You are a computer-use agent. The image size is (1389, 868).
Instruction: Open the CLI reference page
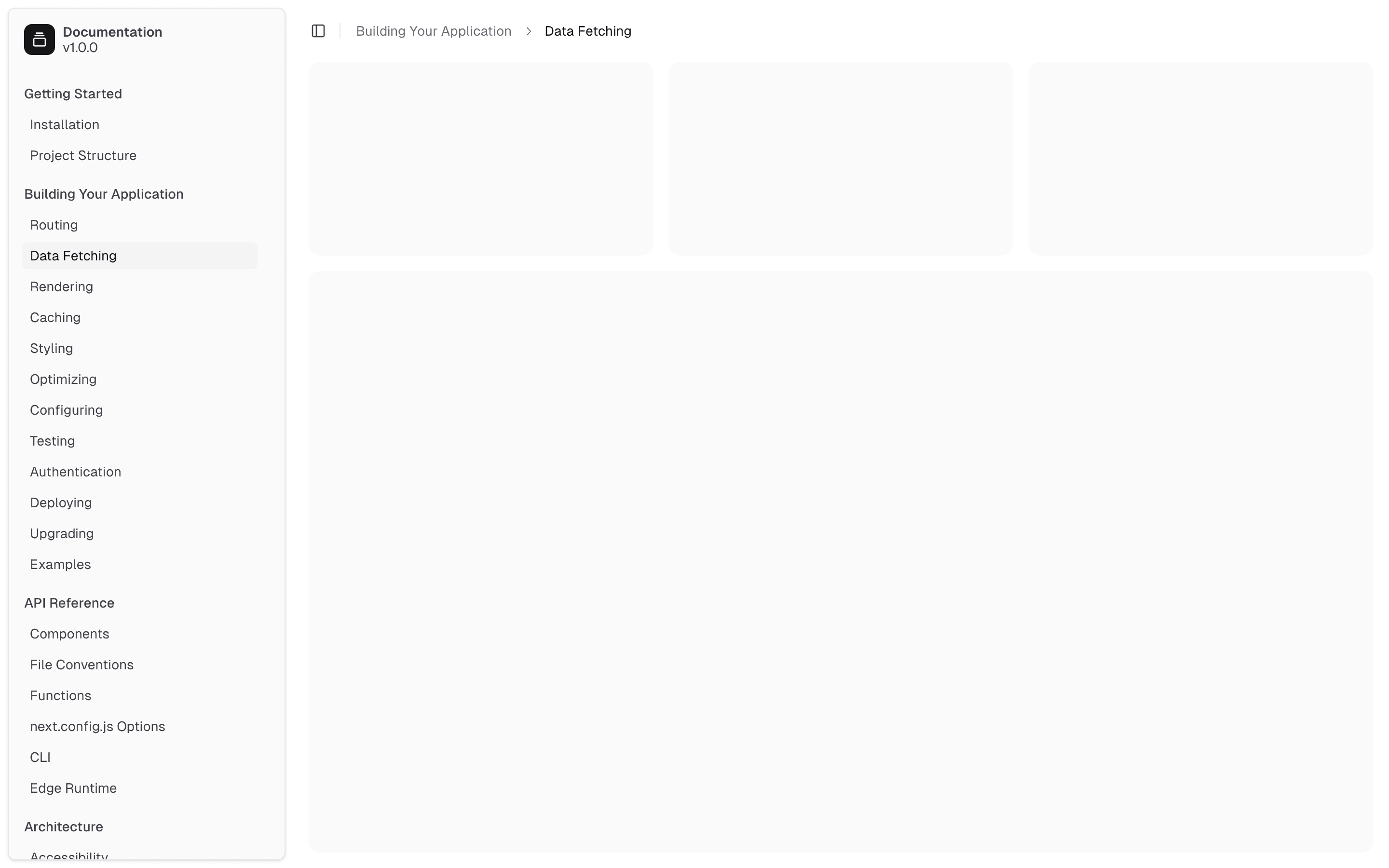[40, 757]
